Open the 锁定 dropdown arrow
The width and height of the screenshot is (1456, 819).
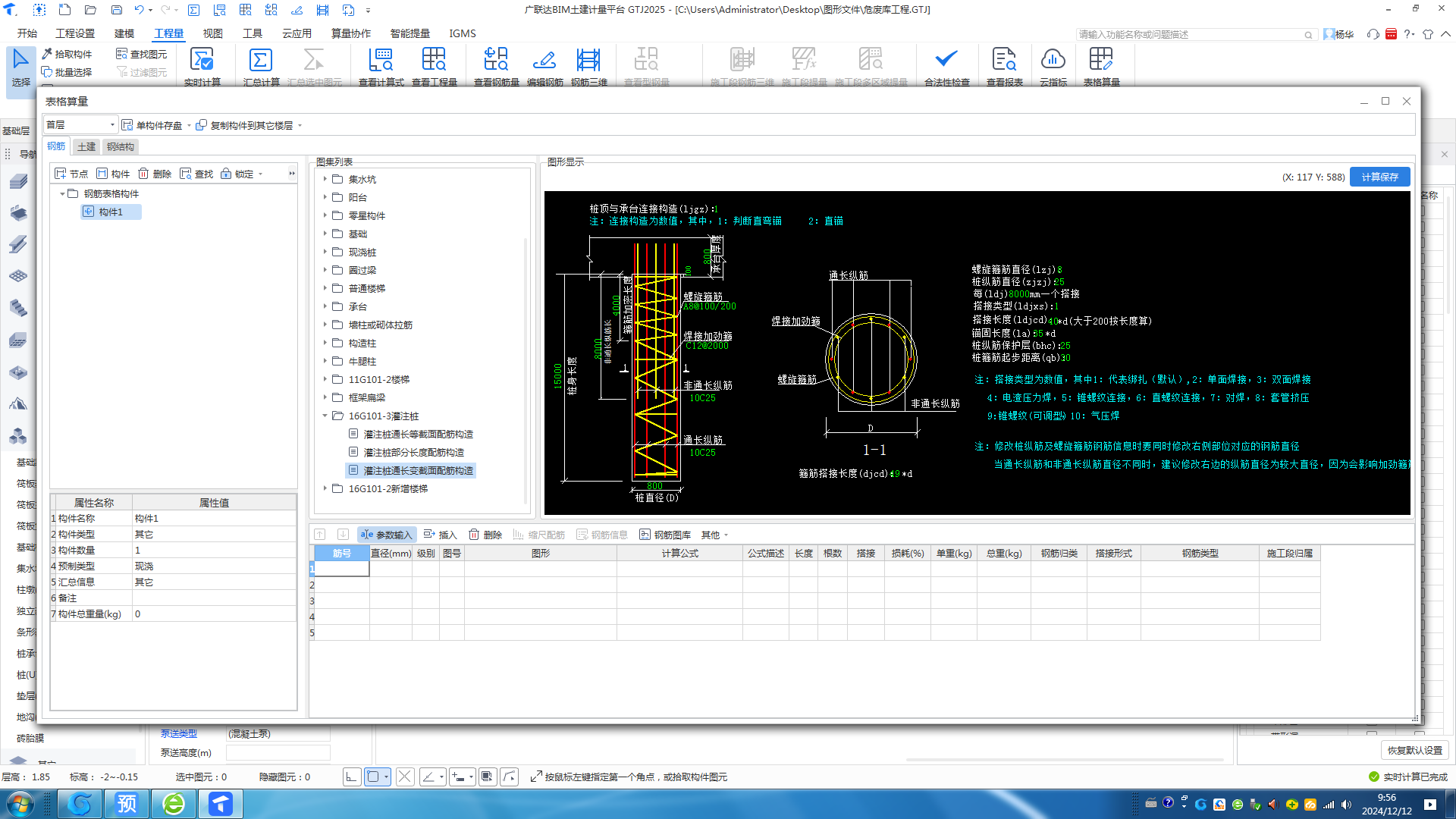tap(261, 174)
